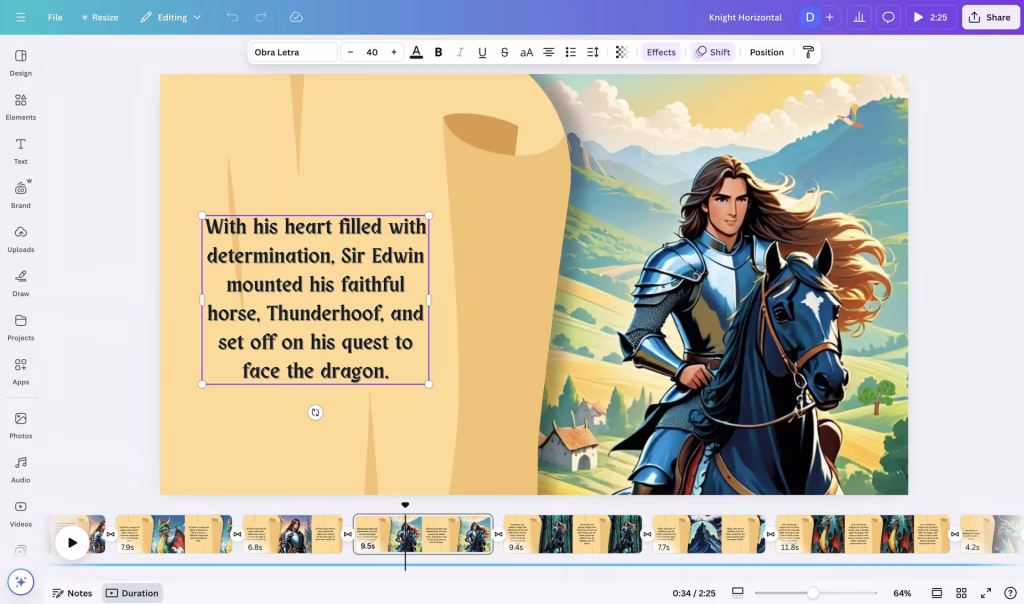Enter fullscreen mode

click(x=986, y=593)
